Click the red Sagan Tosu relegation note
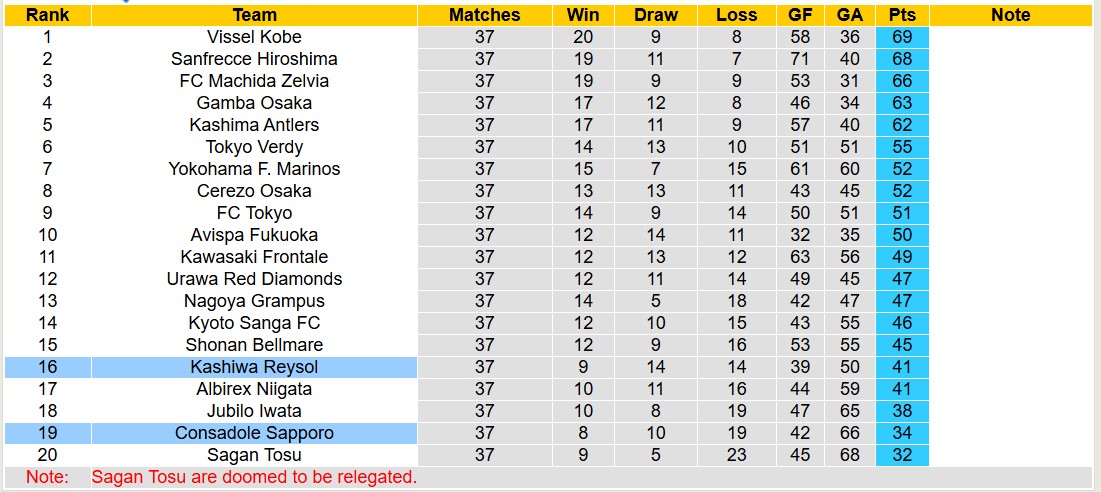This screenshot has width=1101, height=492. coord(254,477)
